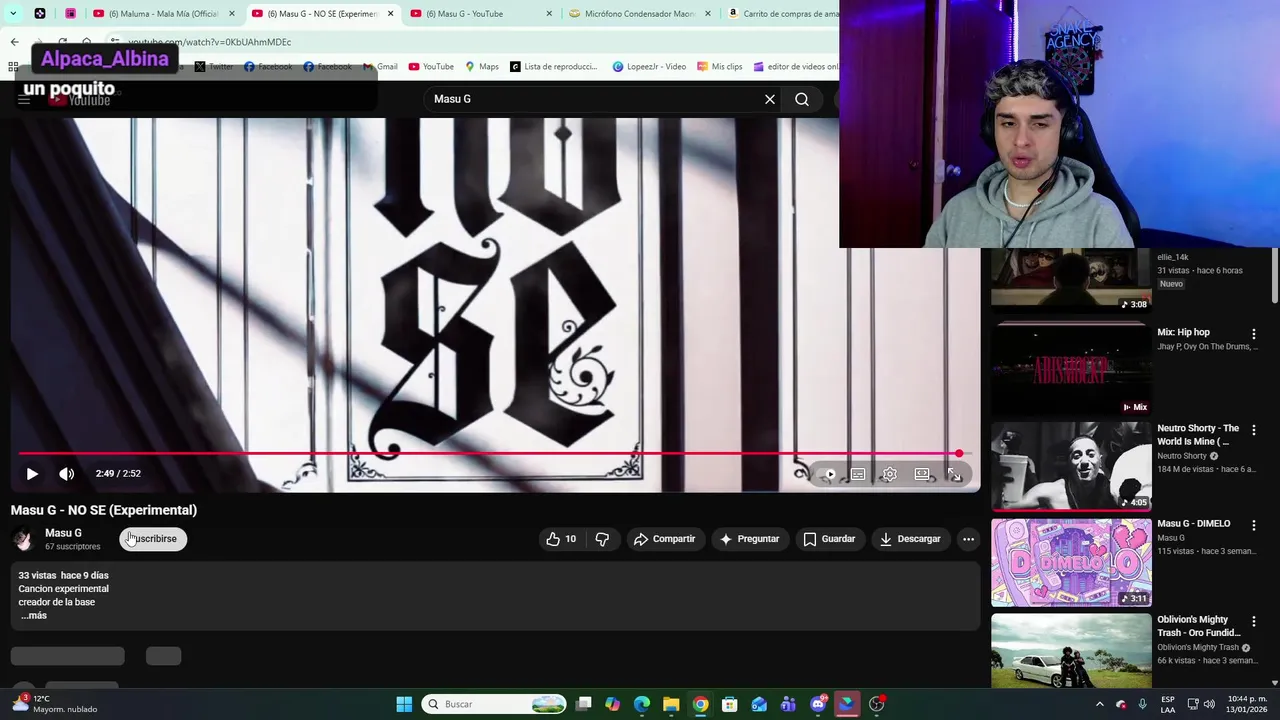Open the 'Masu G - DIMELO' thumbnail
Viewport: 1280px width, 720px height.
tap(1071, 561)
